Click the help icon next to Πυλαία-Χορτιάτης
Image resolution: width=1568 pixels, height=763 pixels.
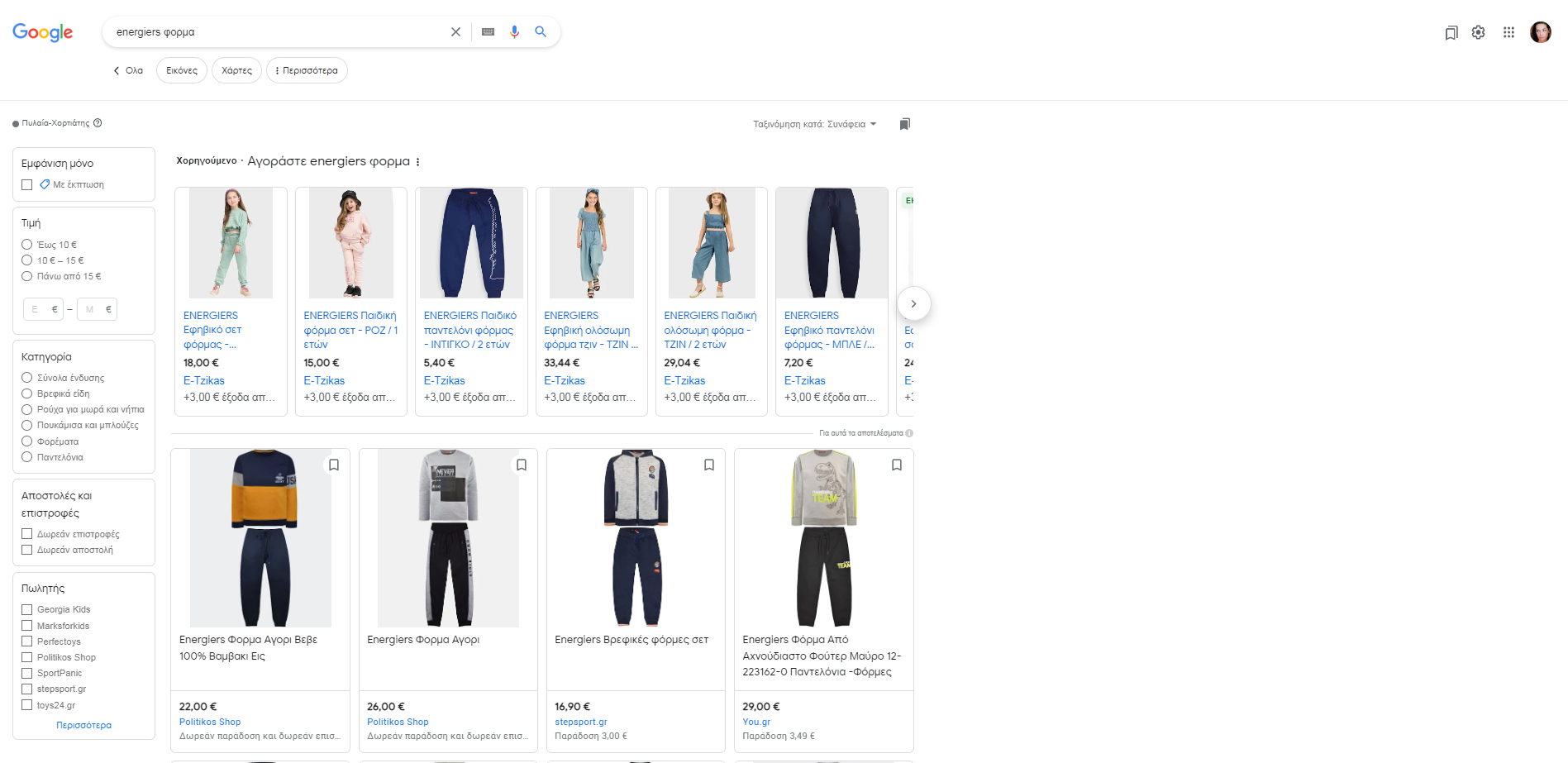point(98,123)
